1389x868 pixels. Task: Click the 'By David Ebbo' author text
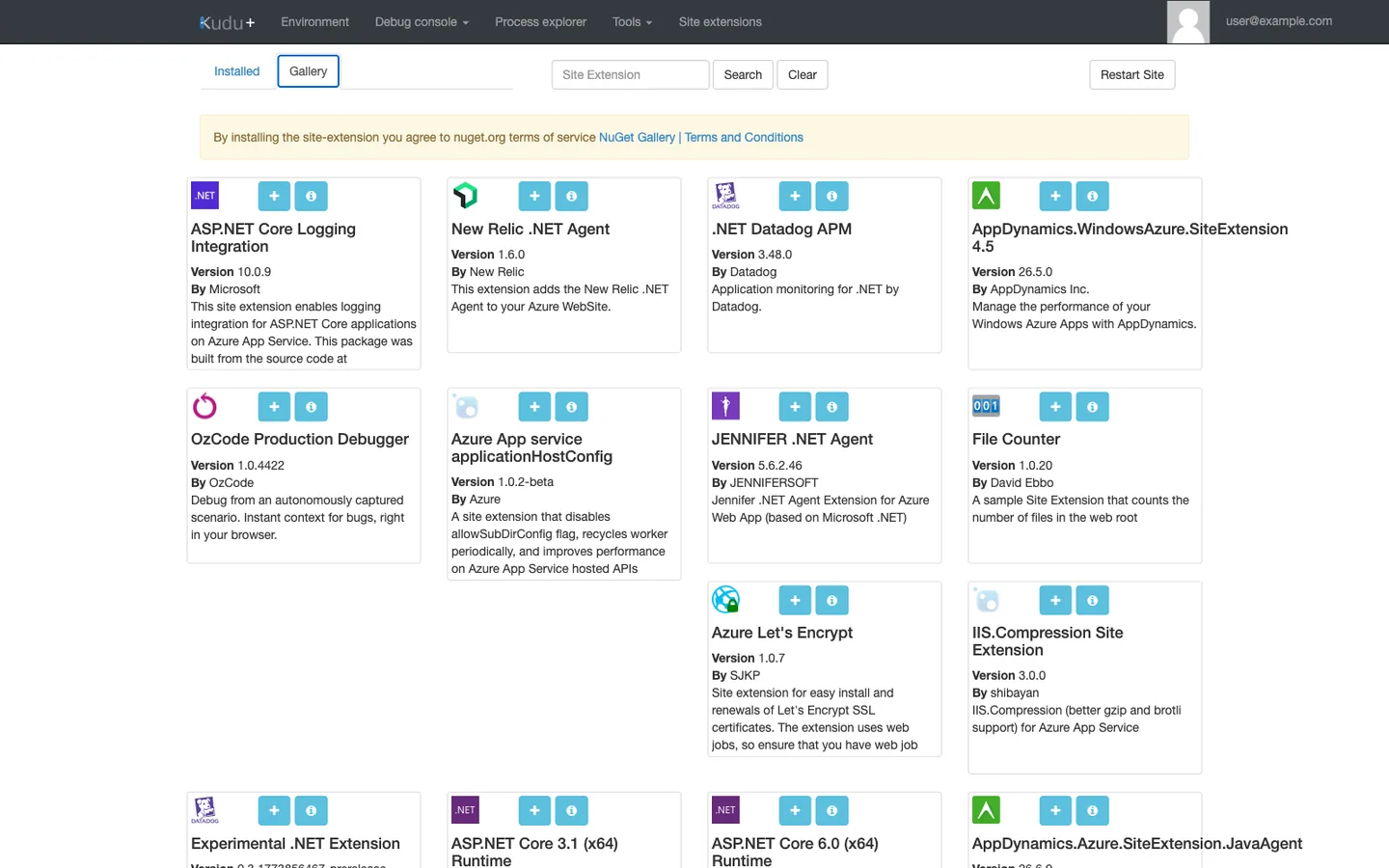pyautogui.click(x=1013, y=482)
